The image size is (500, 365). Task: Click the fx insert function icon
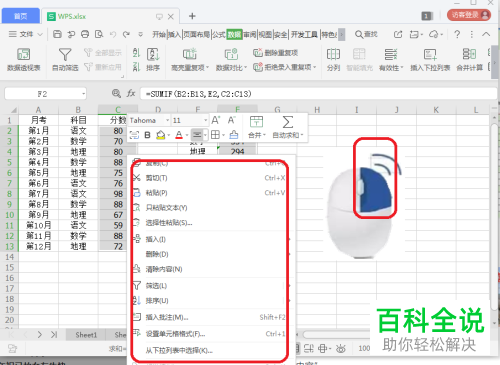pos(131,94)
